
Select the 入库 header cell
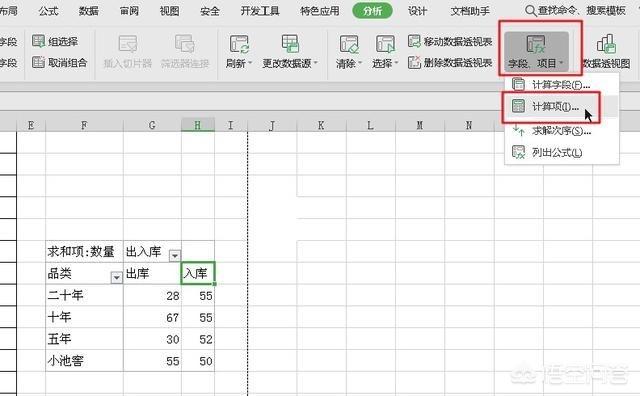tap(198, 273)
